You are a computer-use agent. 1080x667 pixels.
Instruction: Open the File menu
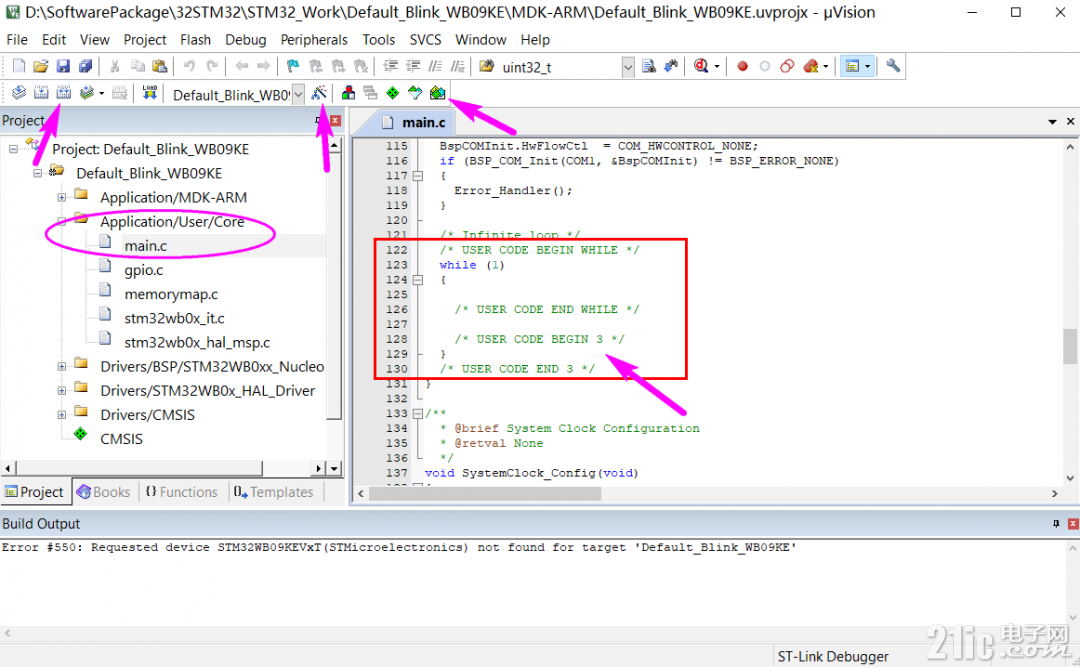[x=17, y=40]
